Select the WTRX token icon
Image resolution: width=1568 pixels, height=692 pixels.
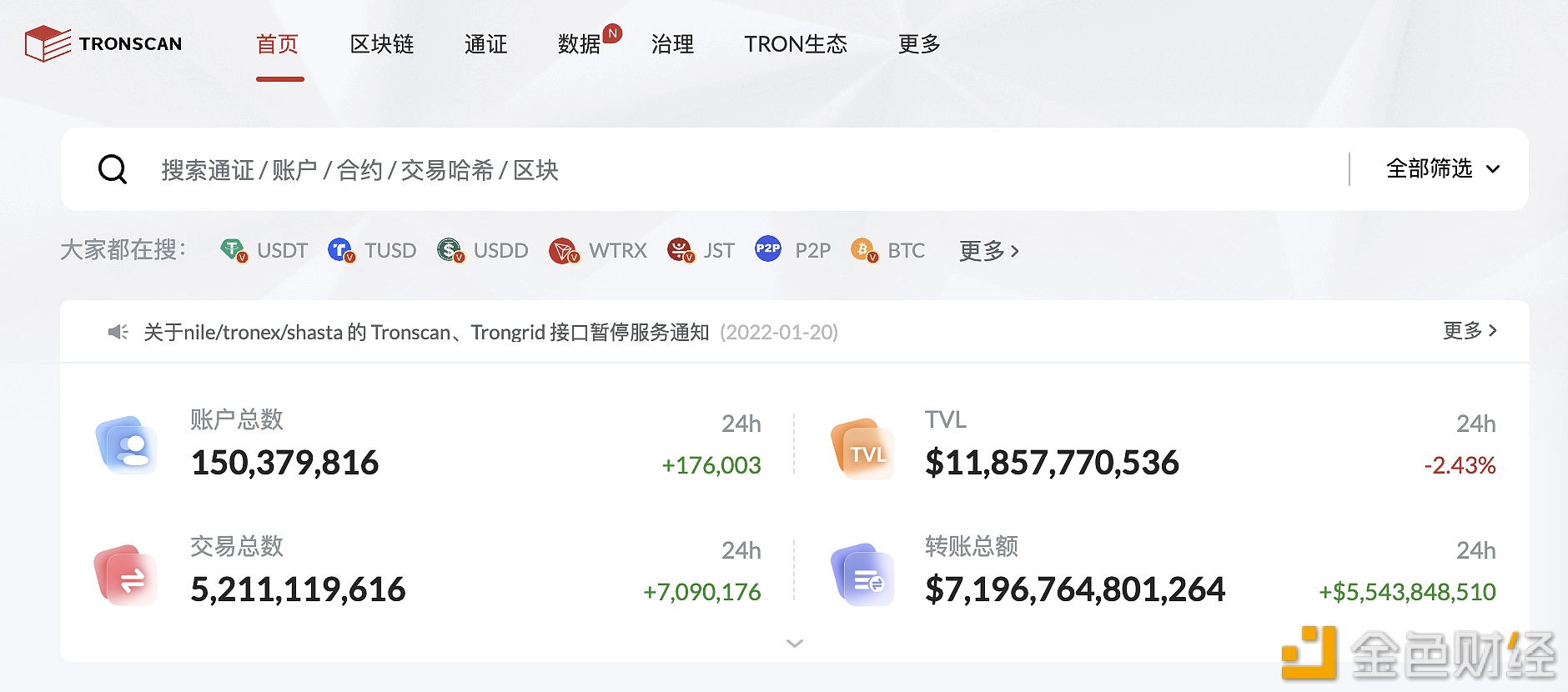(564, 250)
